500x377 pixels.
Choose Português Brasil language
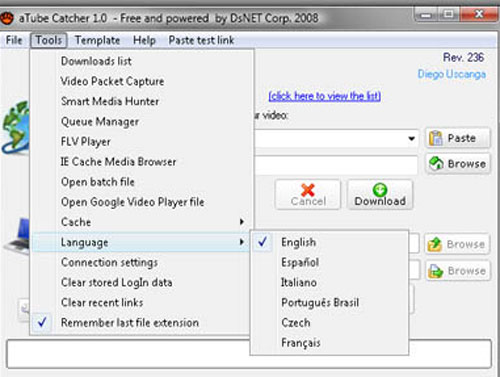tap(329, 303)
